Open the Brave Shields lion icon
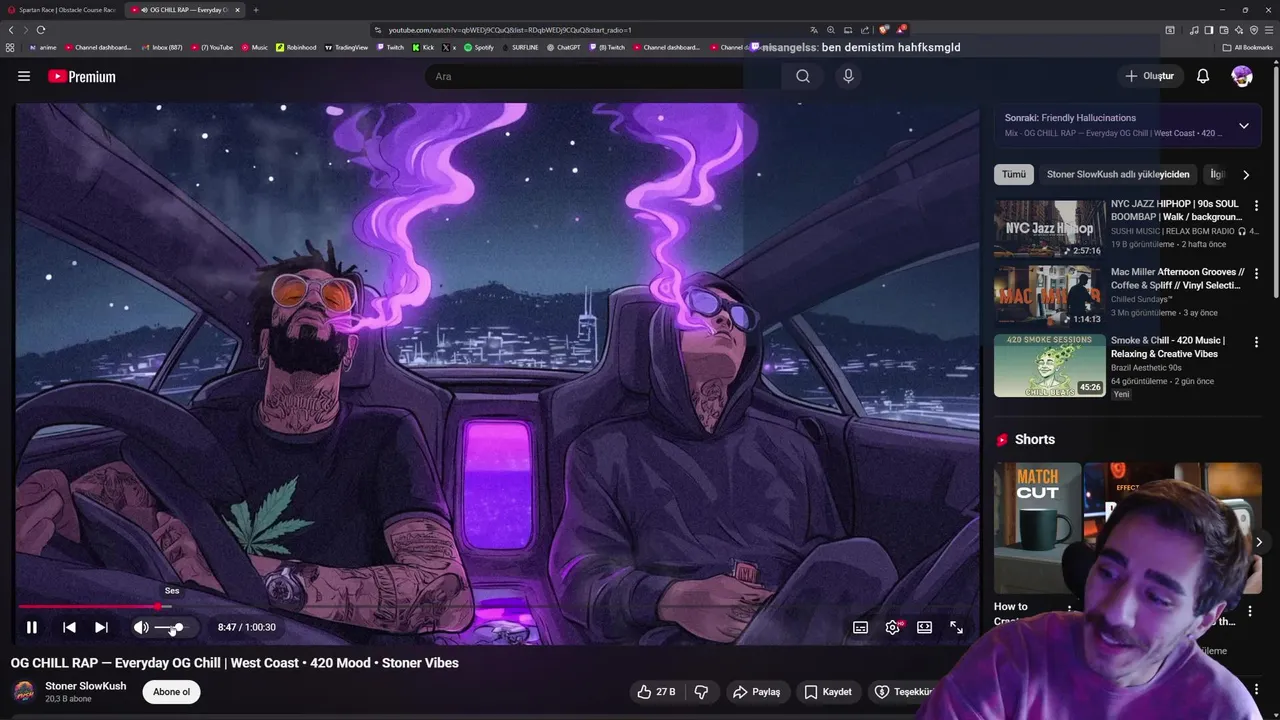 click(883, 30)
